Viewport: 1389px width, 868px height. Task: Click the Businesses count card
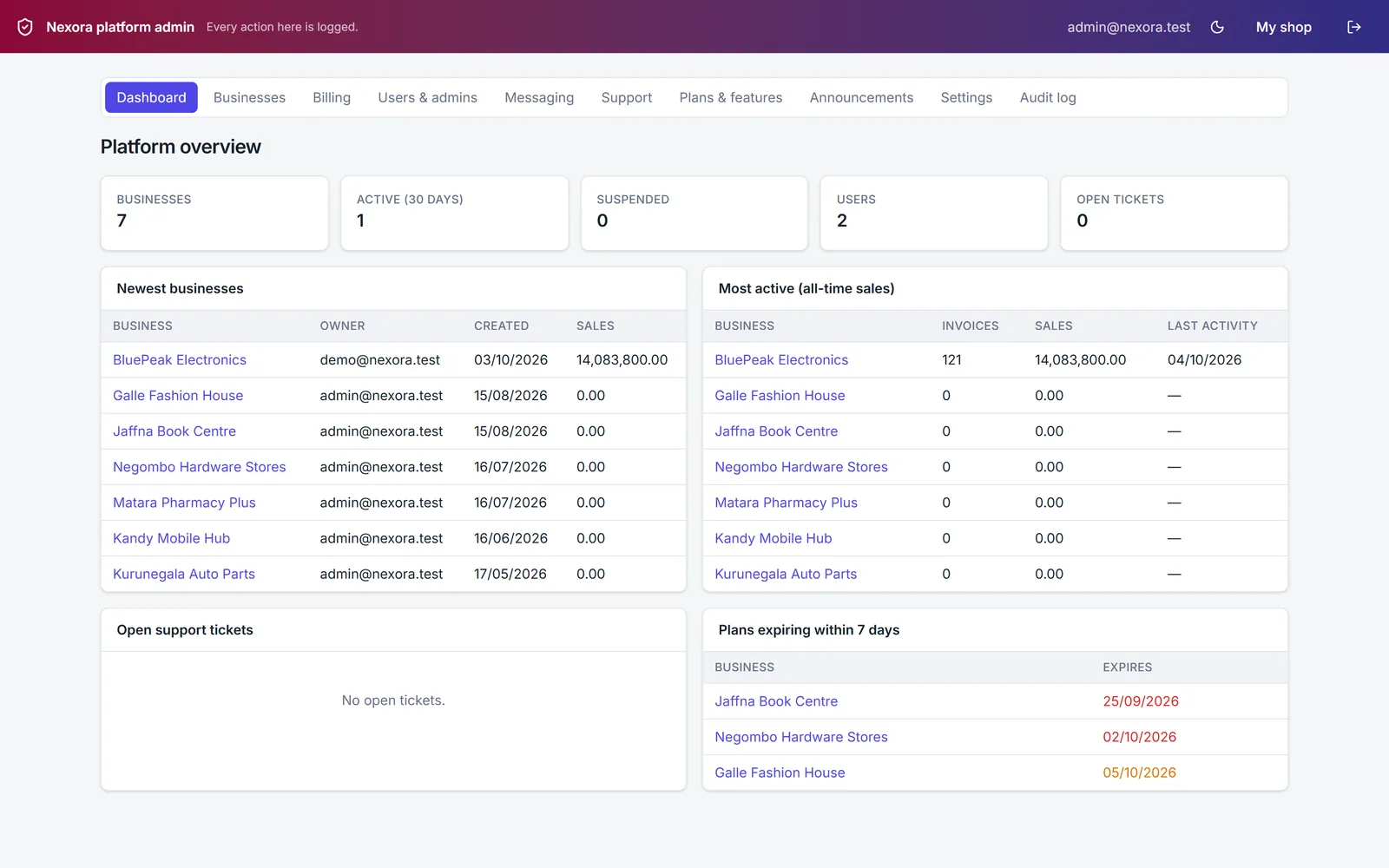click(214, 214)
